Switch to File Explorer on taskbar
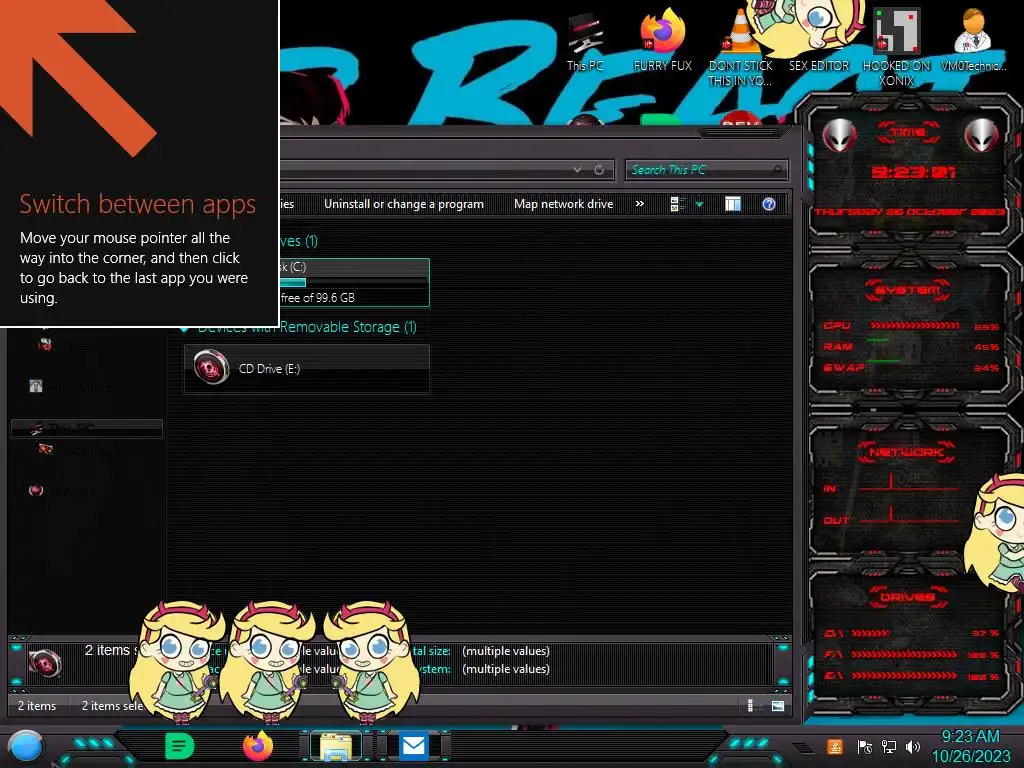Screen dimensions: 1024x768 (x=336, y=746)
